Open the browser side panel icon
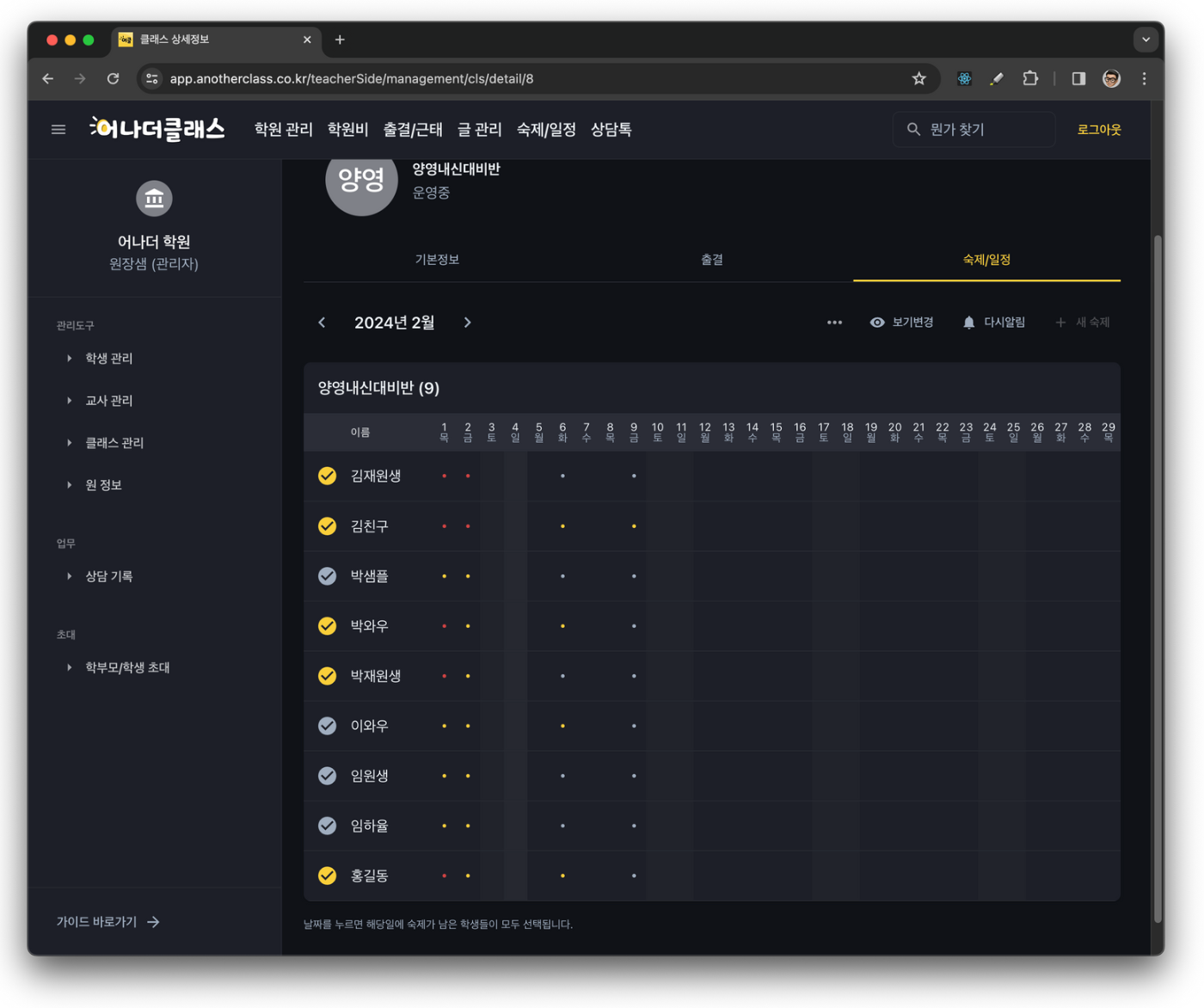The width and height of the screenshot is (1204, 1008). click(1078, 78)
